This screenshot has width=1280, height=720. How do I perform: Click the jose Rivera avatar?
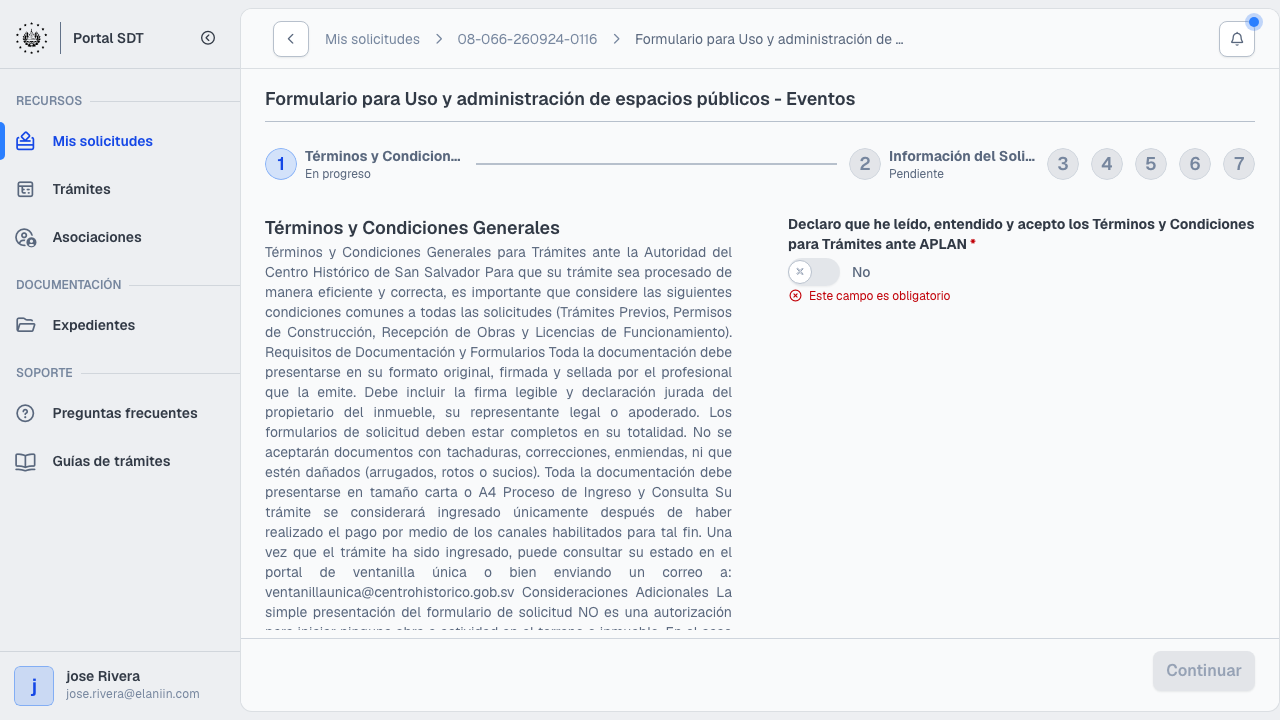(34, 686)
